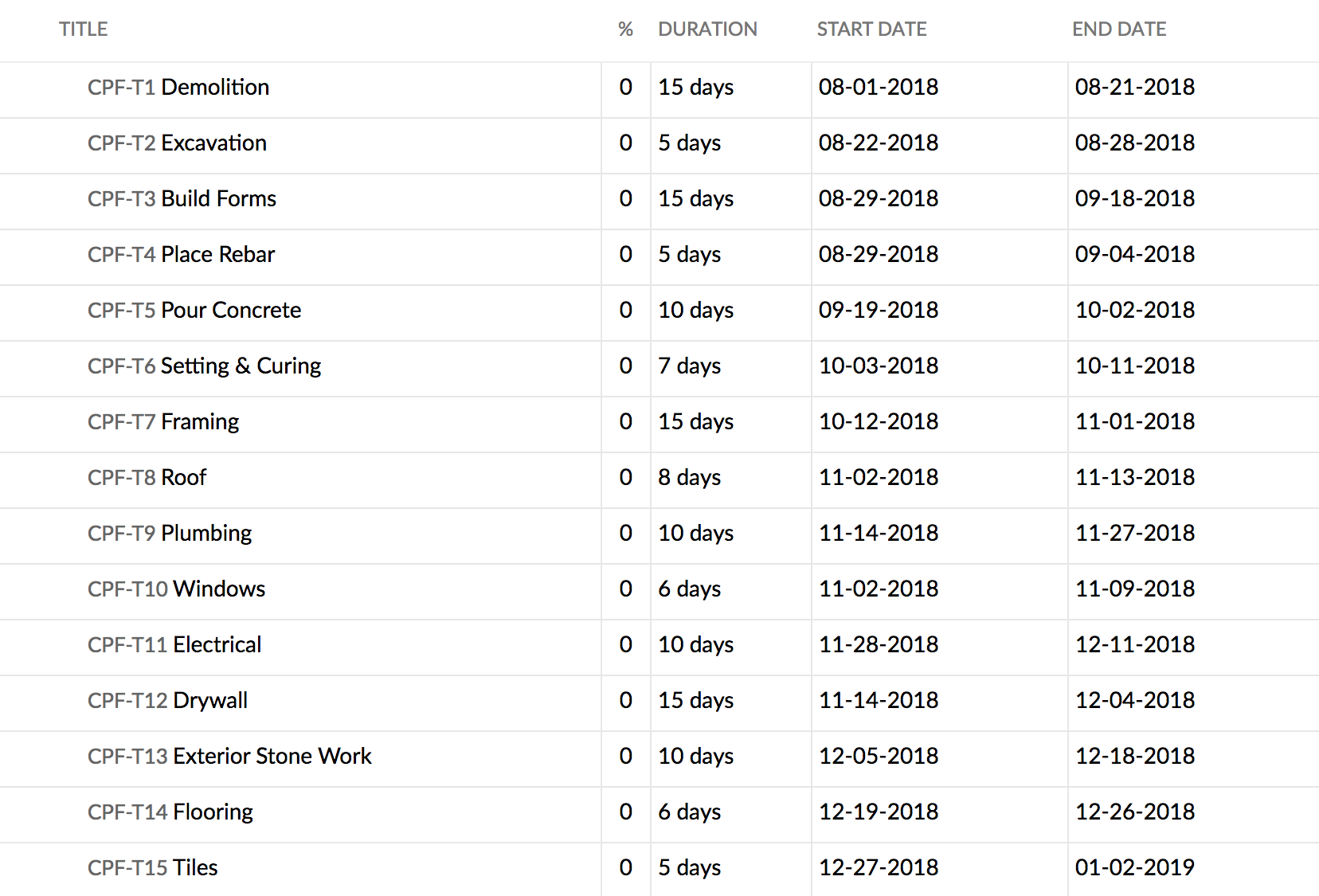Edit the Plumbing task start date

879,534
